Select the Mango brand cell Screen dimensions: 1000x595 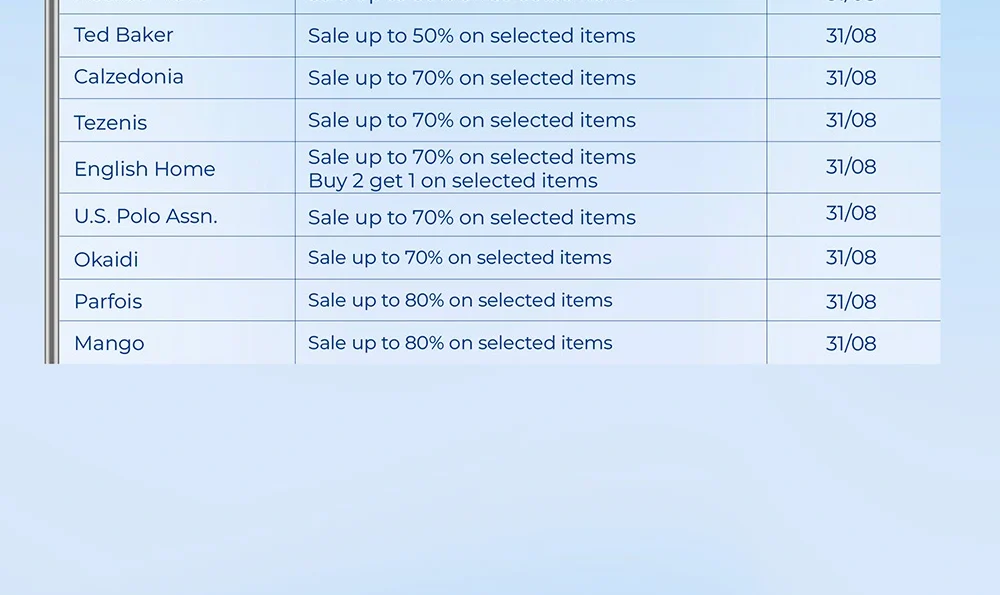pos(109,343)
